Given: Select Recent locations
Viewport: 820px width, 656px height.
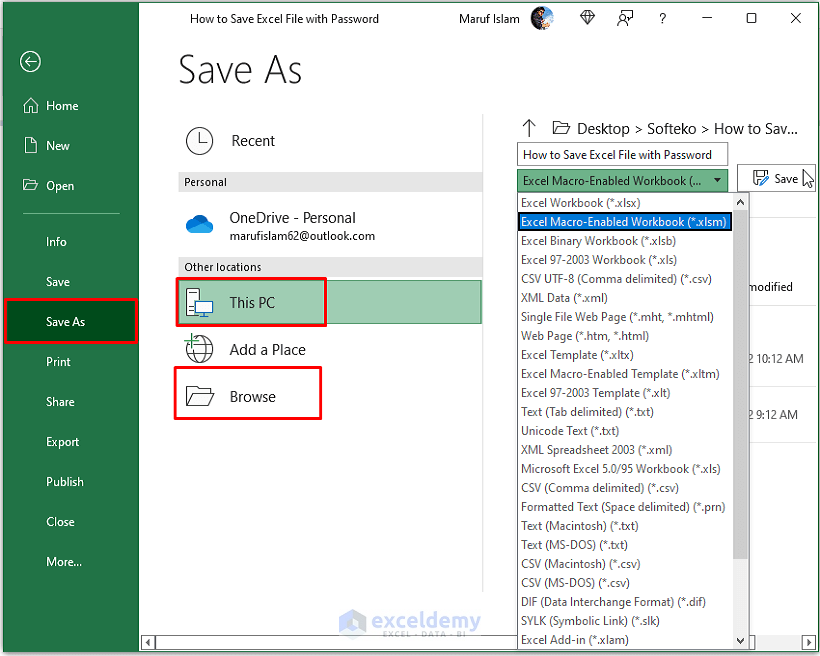Looking at the screenshot, I should [329, 141].
